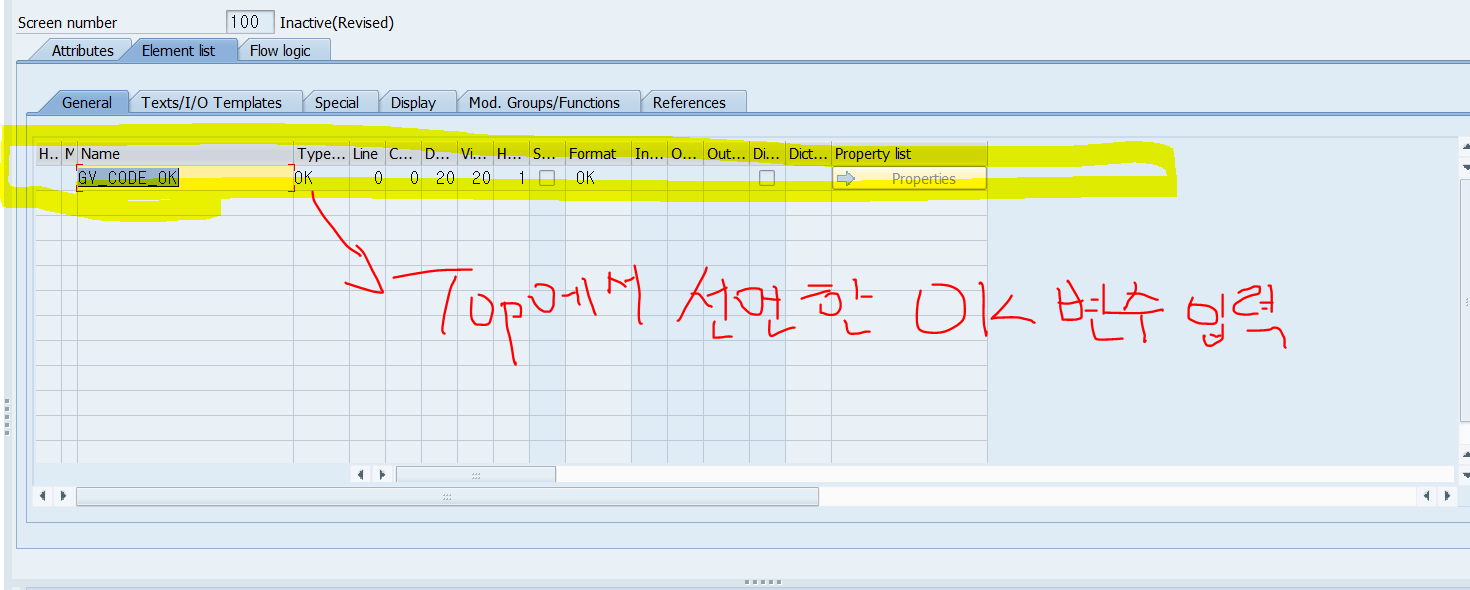Click the Name column header

pos(185,154)
